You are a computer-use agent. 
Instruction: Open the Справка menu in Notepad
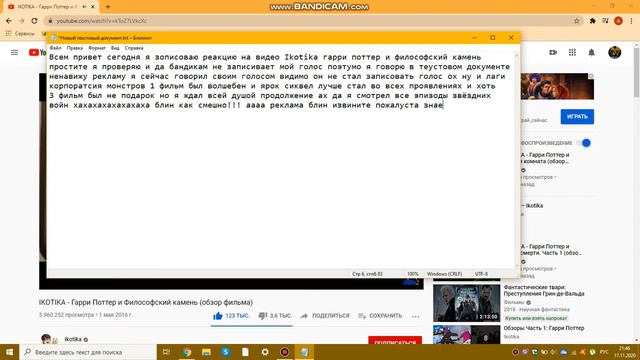[134, 48]
